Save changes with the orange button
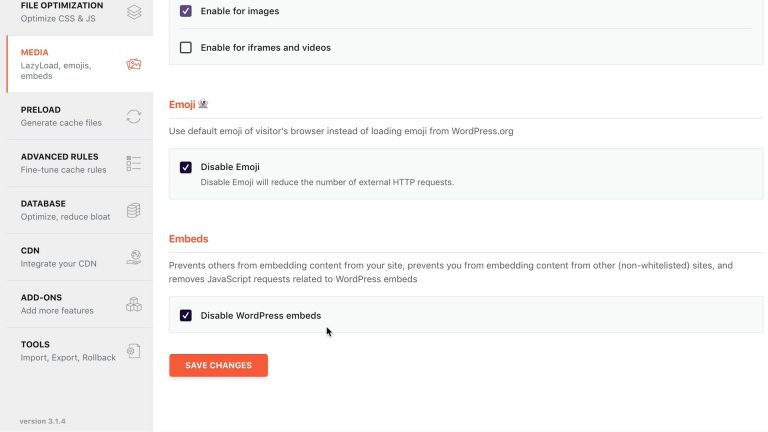 (218, 365)
